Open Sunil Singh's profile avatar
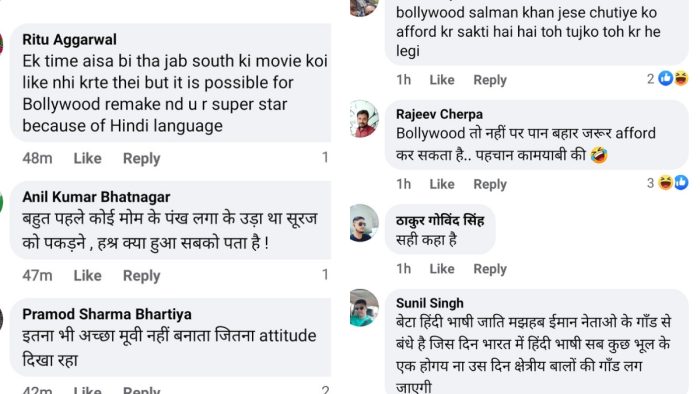This screenshot has height=394, width=700. click(x=364, y=308)
